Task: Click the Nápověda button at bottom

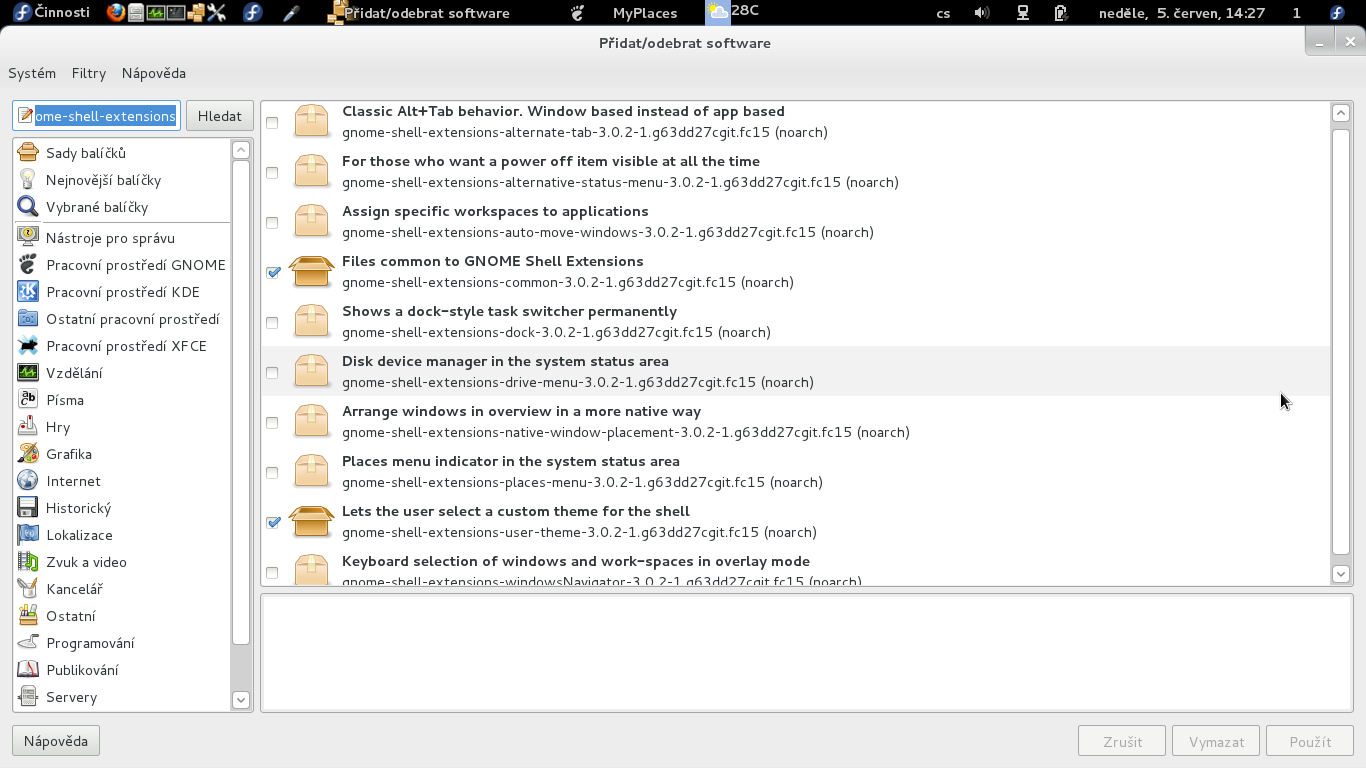Action: [x=56, y=741]
